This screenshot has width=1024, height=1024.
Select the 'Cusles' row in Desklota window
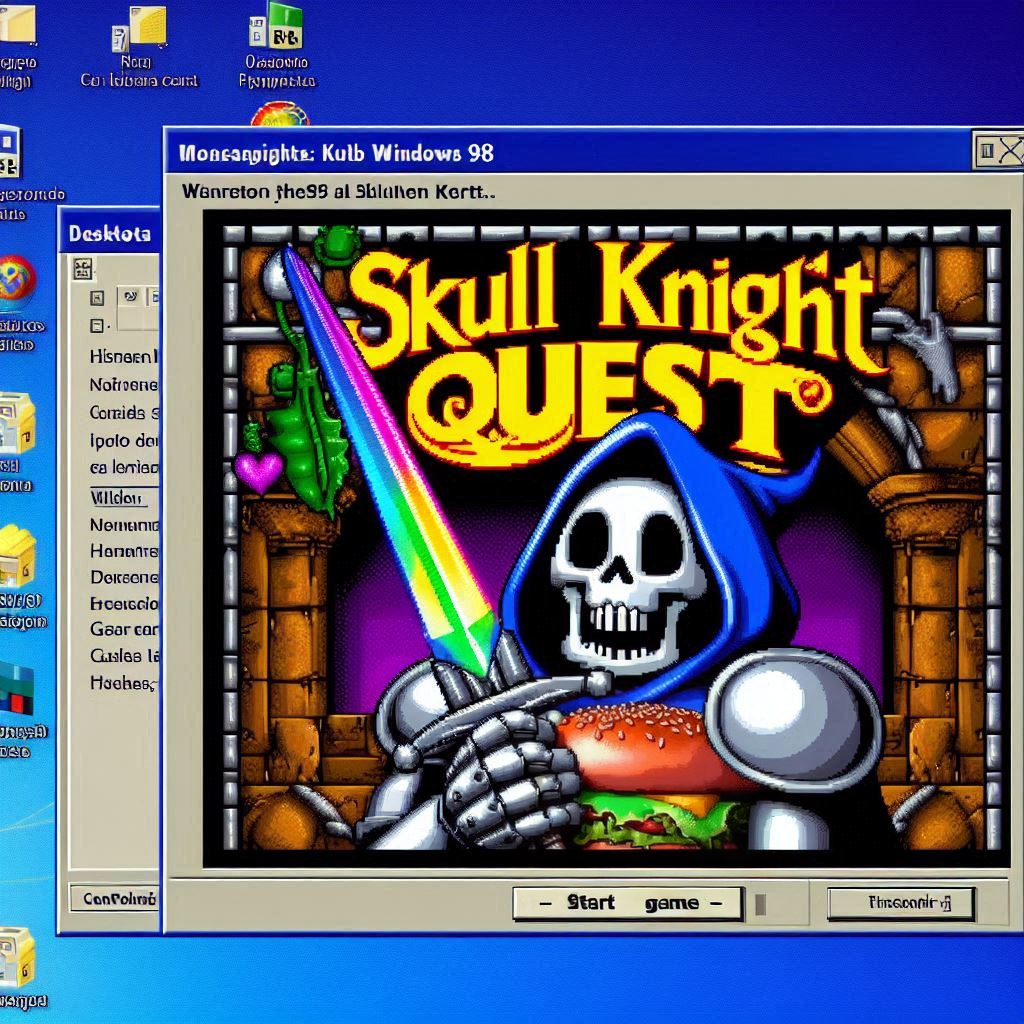pos(123,656)
